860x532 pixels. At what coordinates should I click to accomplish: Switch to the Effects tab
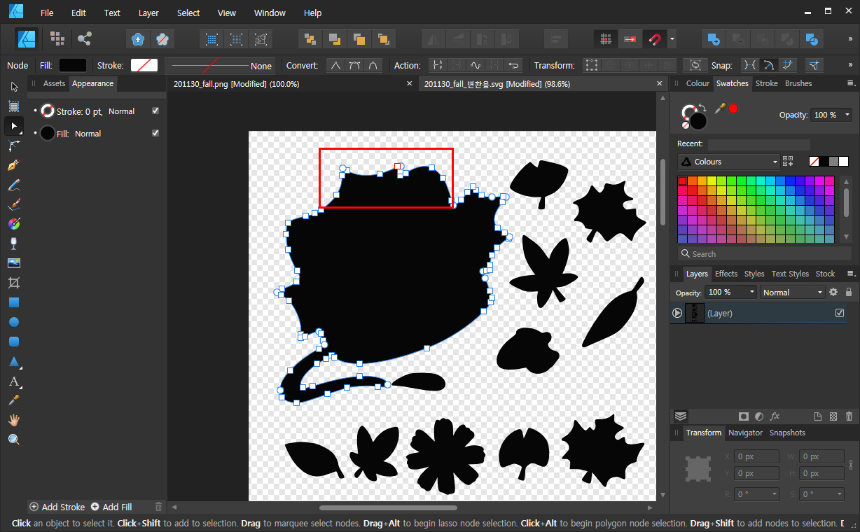(x=726, y=274)
